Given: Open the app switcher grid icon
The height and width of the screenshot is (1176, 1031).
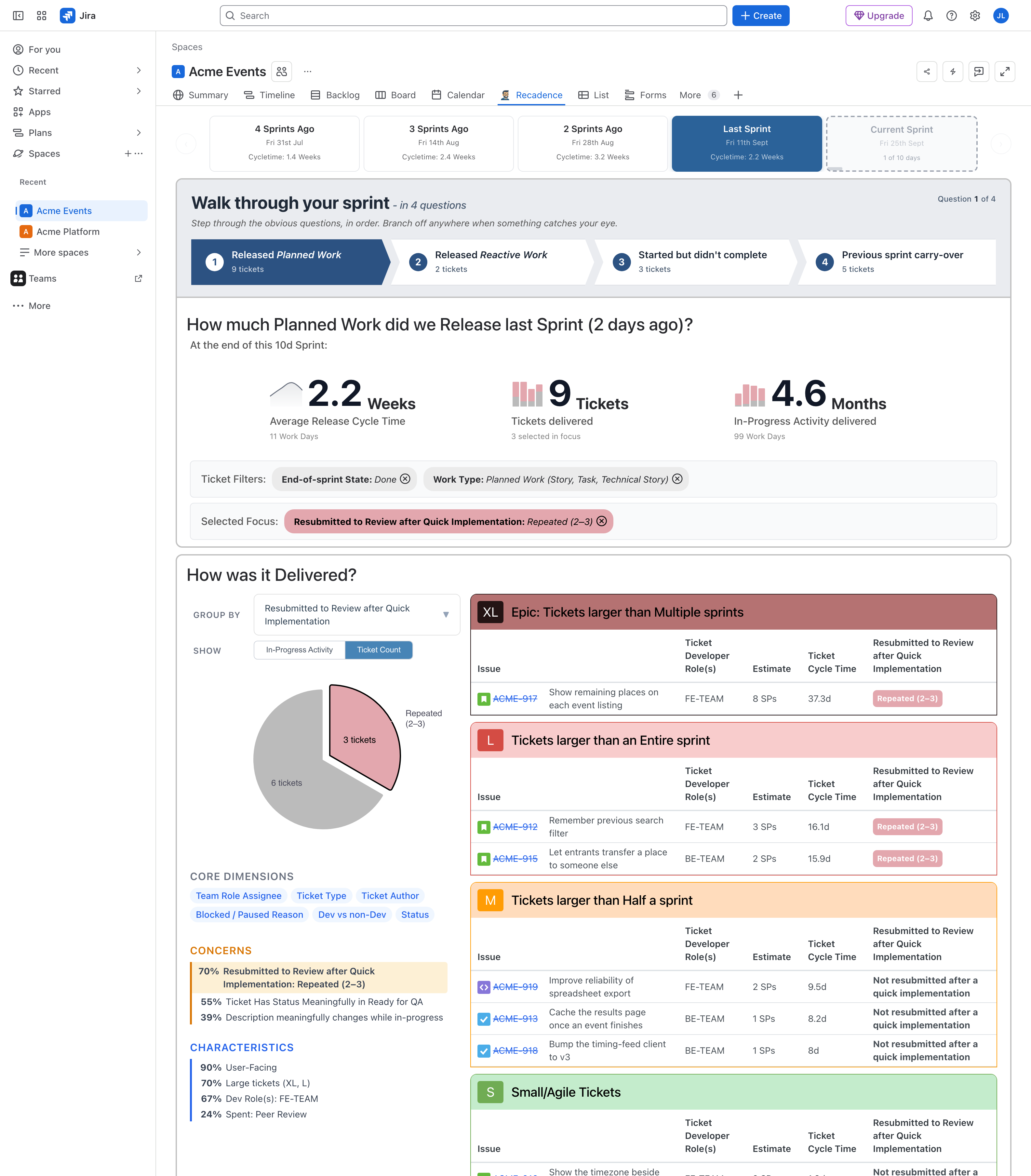Looking at the screenshot, I should 41,16.
